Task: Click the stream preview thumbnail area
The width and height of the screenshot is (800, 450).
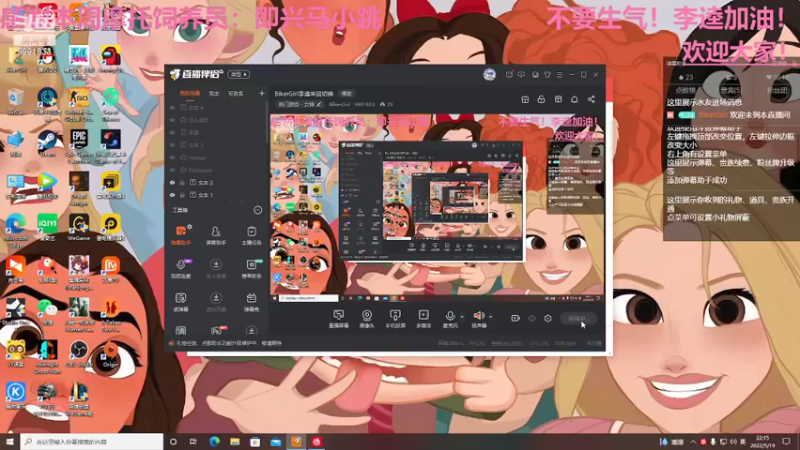Action: tap(437, 208)
